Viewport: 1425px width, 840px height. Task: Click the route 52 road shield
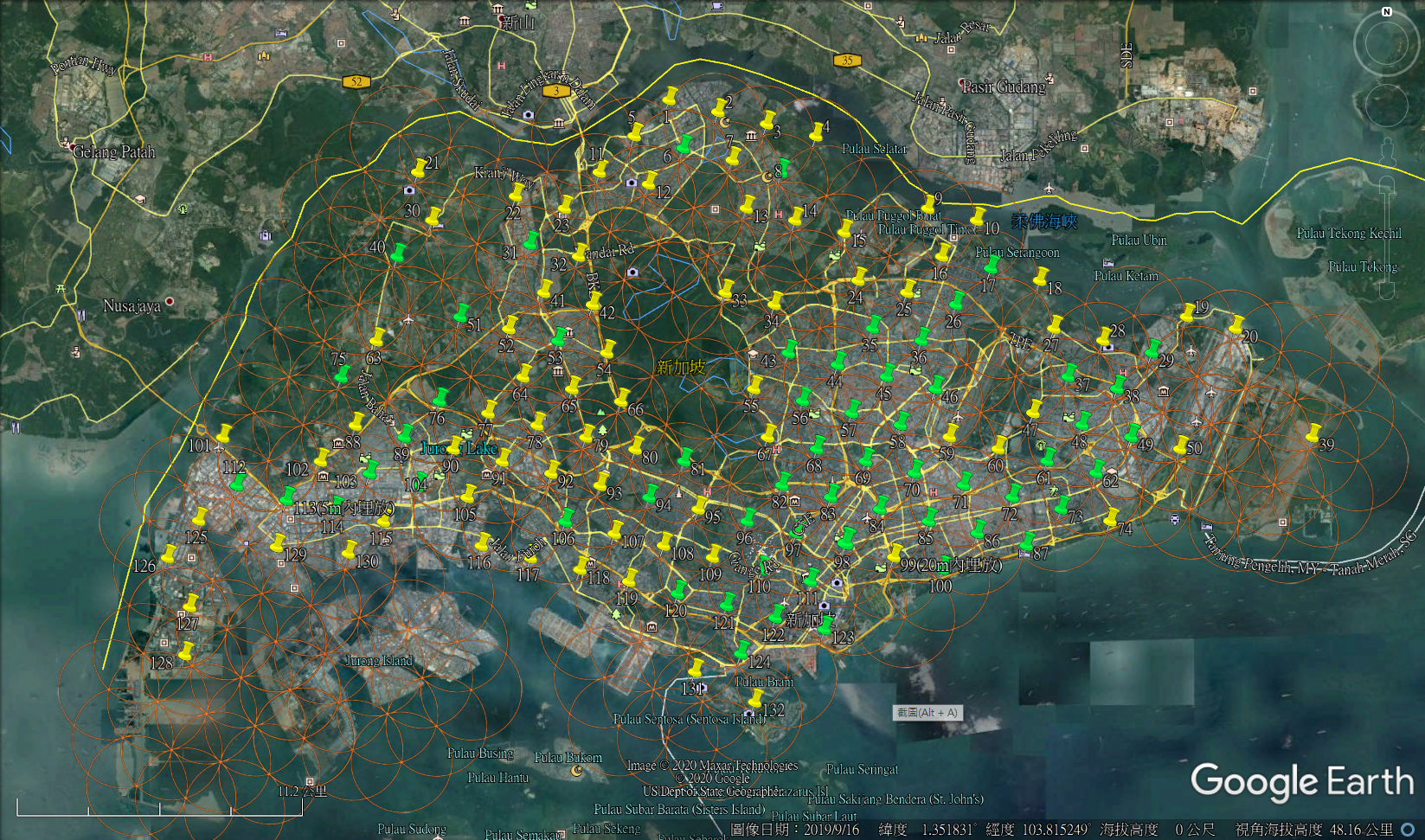pyautogui.click(x=356, y=82)
